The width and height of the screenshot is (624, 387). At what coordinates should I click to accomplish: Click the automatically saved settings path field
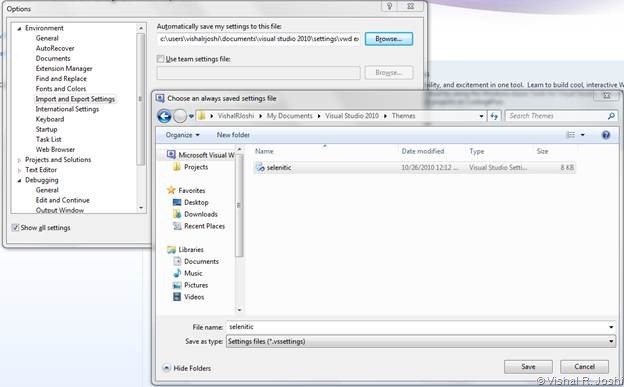(x=259, y=39)
